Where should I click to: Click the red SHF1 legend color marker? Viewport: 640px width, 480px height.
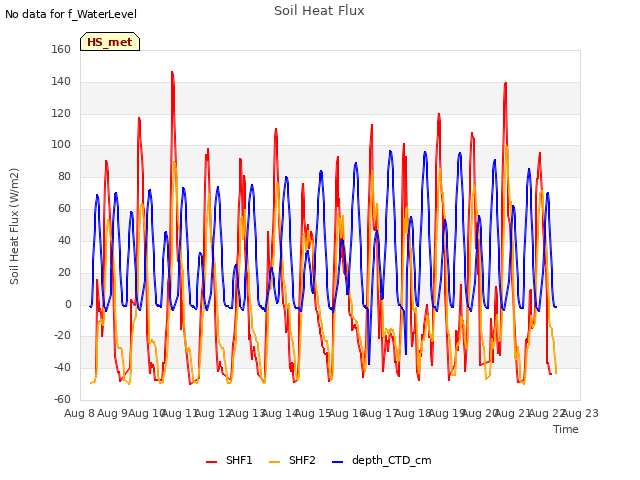tap(211, 462)
